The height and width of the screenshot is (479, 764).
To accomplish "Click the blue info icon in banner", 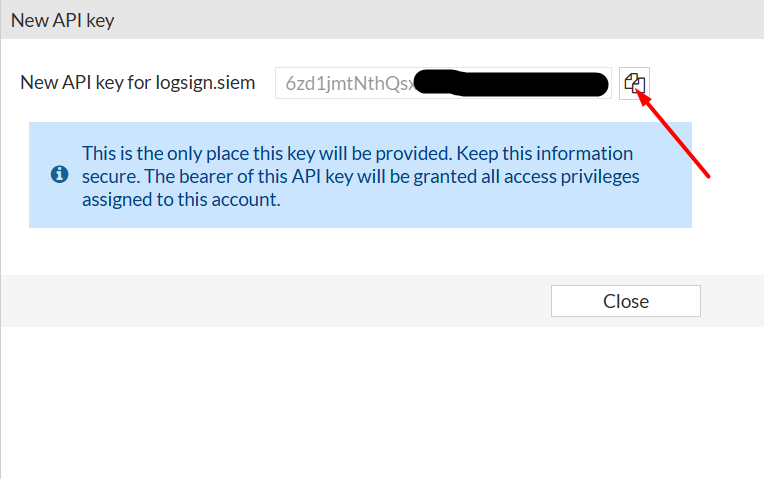I will click(x=59, y=174).
